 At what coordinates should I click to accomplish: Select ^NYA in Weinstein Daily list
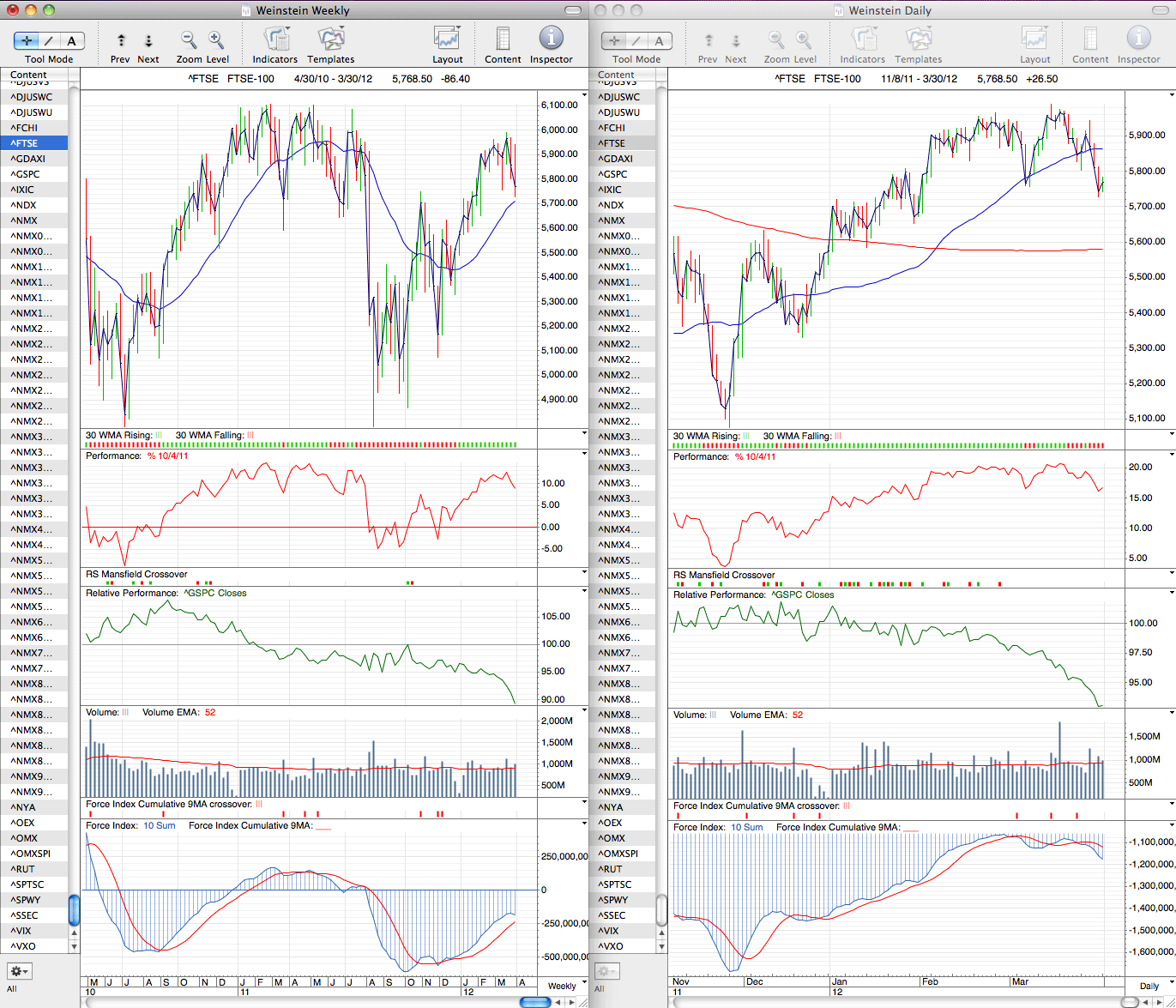[x=622, y=807]
